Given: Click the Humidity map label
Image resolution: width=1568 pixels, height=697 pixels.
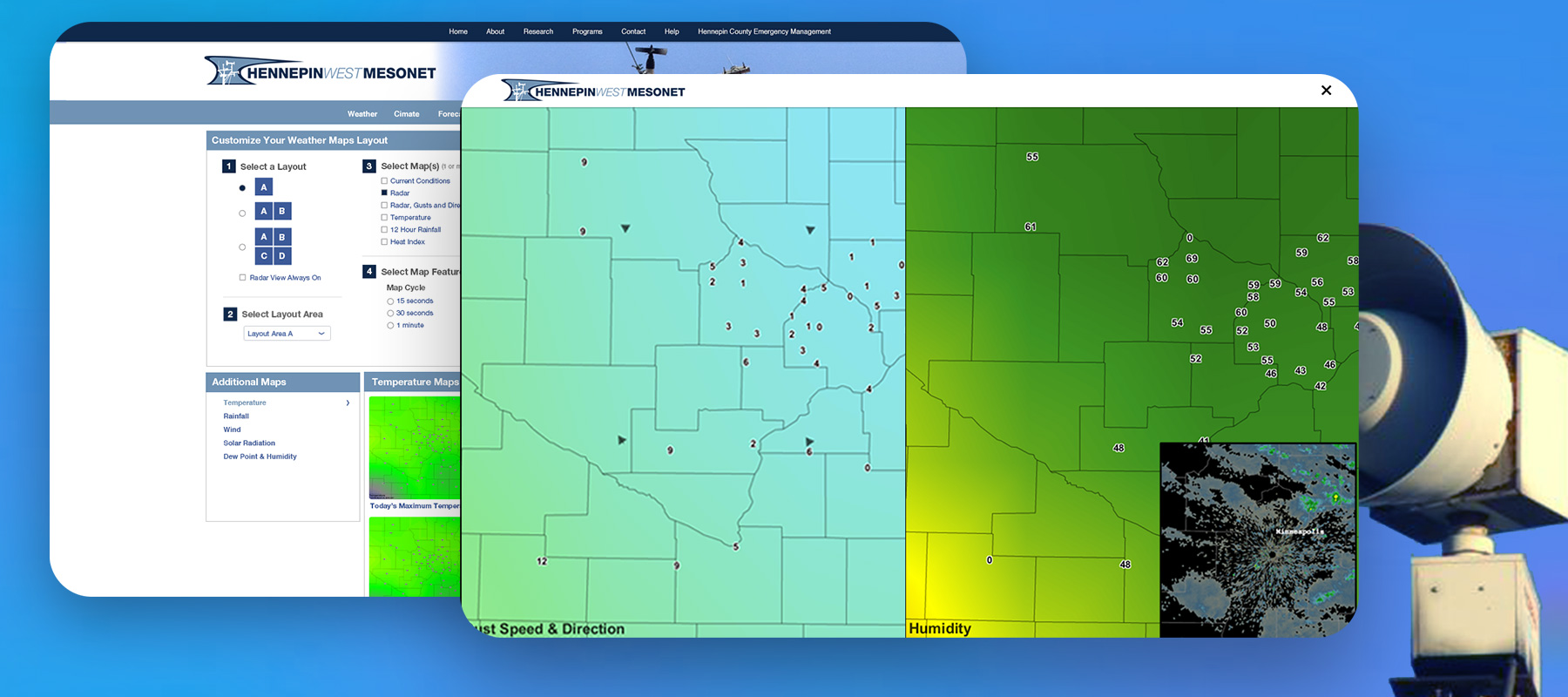Looking at the screenshot, I should tap(940, 628).
